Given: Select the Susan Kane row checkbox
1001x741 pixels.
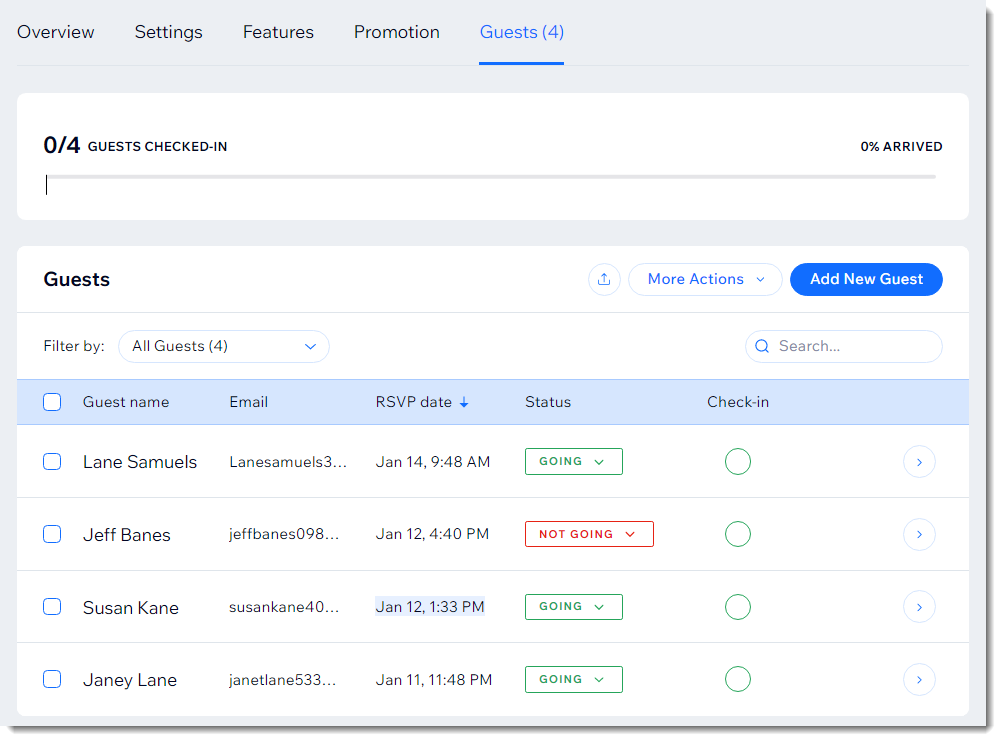Looking at the screenshot, I should pyautogui.click(x=52, y=607).
